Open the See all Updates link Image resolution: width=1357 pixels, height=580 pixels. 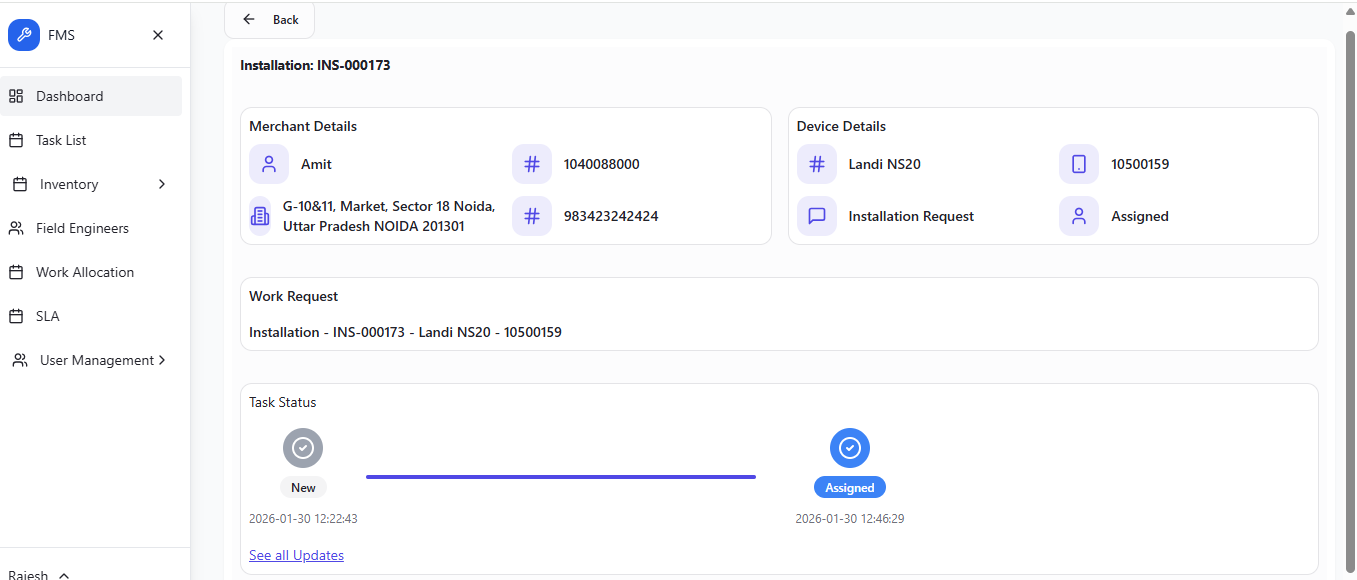point(296,555)
